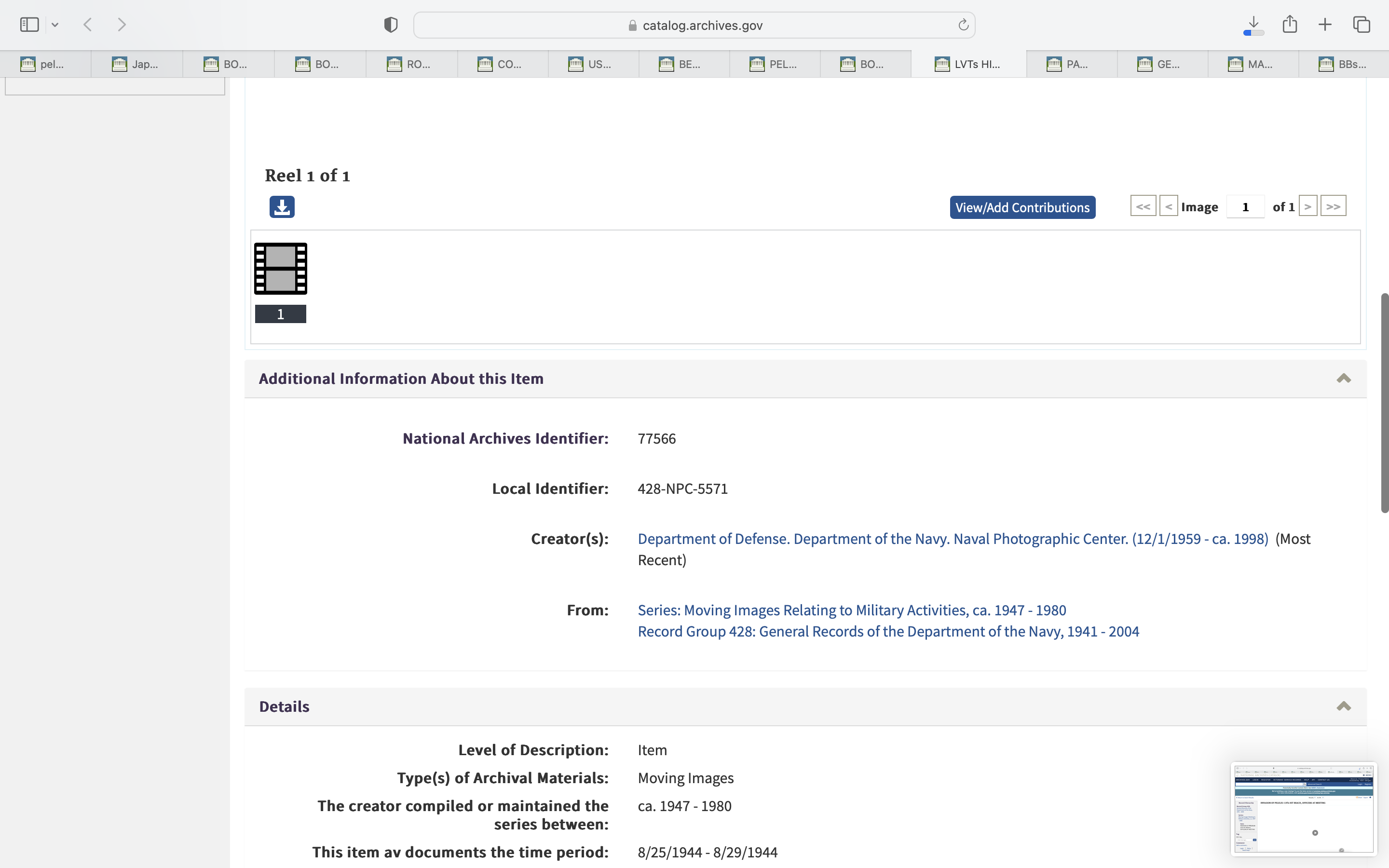Switch to the PEL... browser tab
Screen dimensions: 1389x868
tap(774, 64)
